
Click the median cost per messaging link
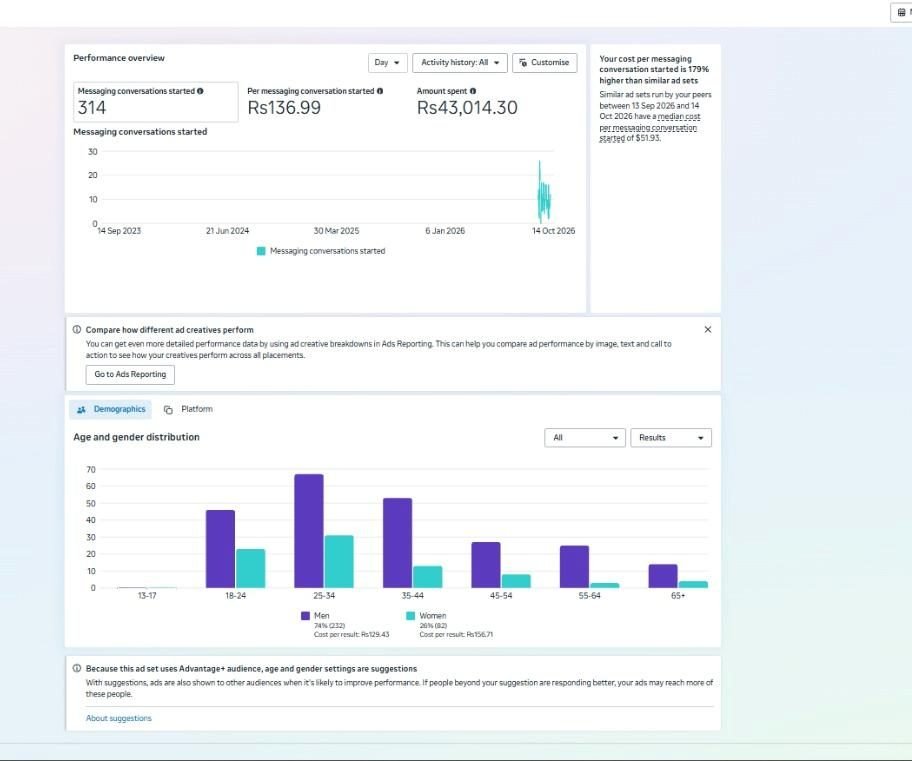point(649,127)
